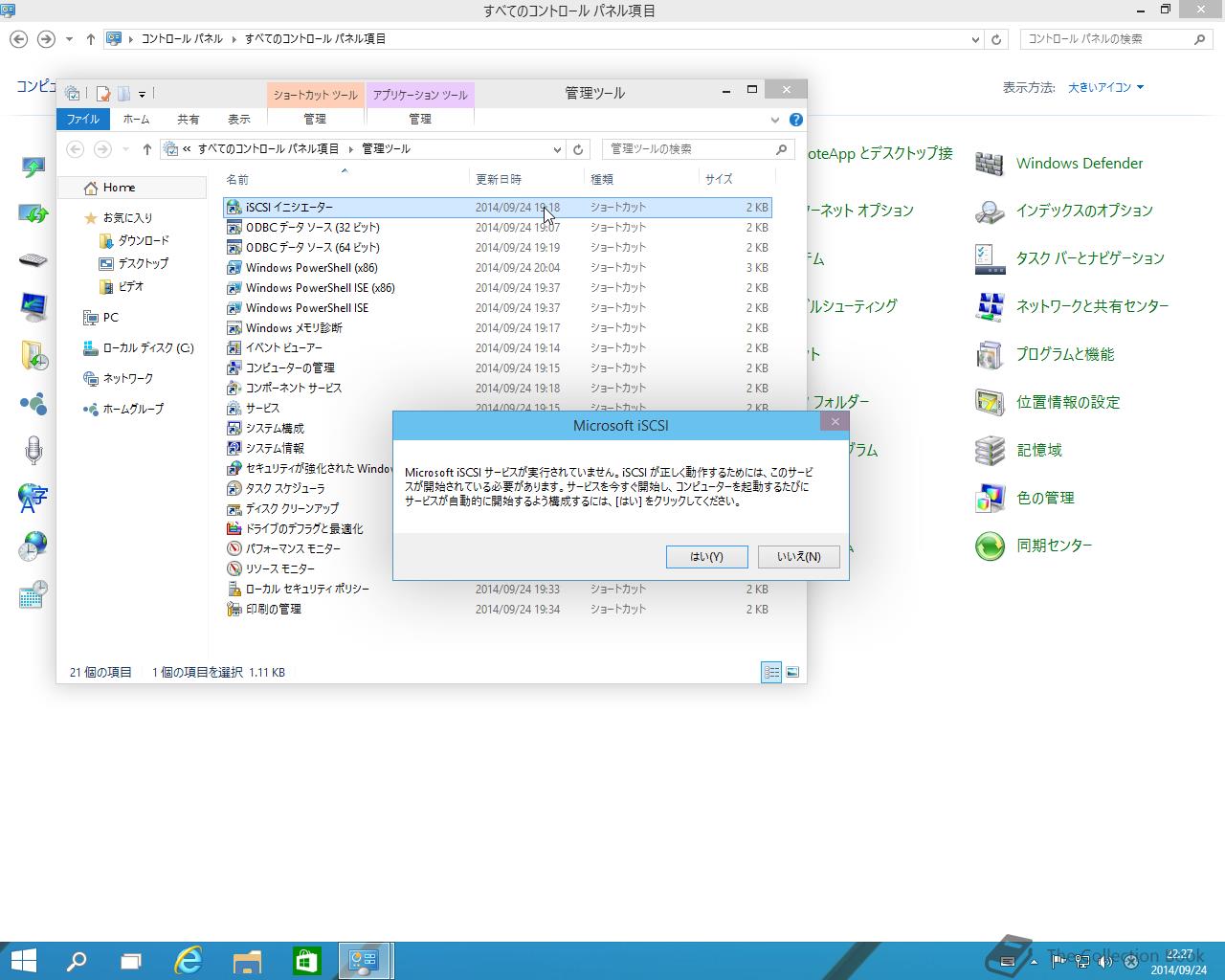Open File Explorer taskbar icon
Image resolution: width=1225 pixels, height=980 pixels.
coord(248,961)
